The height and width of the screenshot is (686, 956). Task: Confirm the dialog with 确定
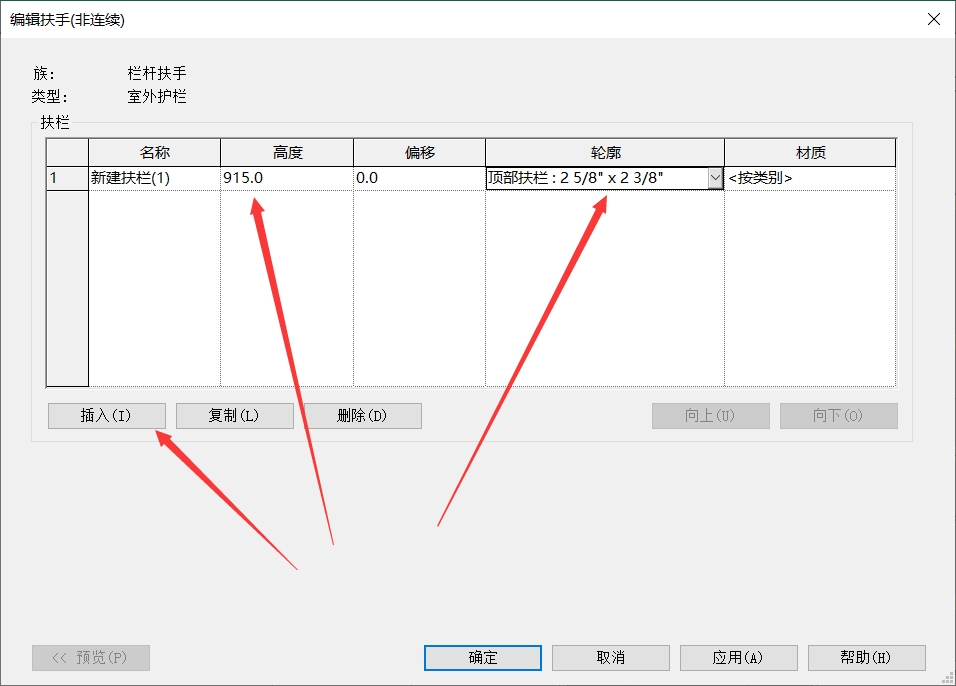coord(483,658)
